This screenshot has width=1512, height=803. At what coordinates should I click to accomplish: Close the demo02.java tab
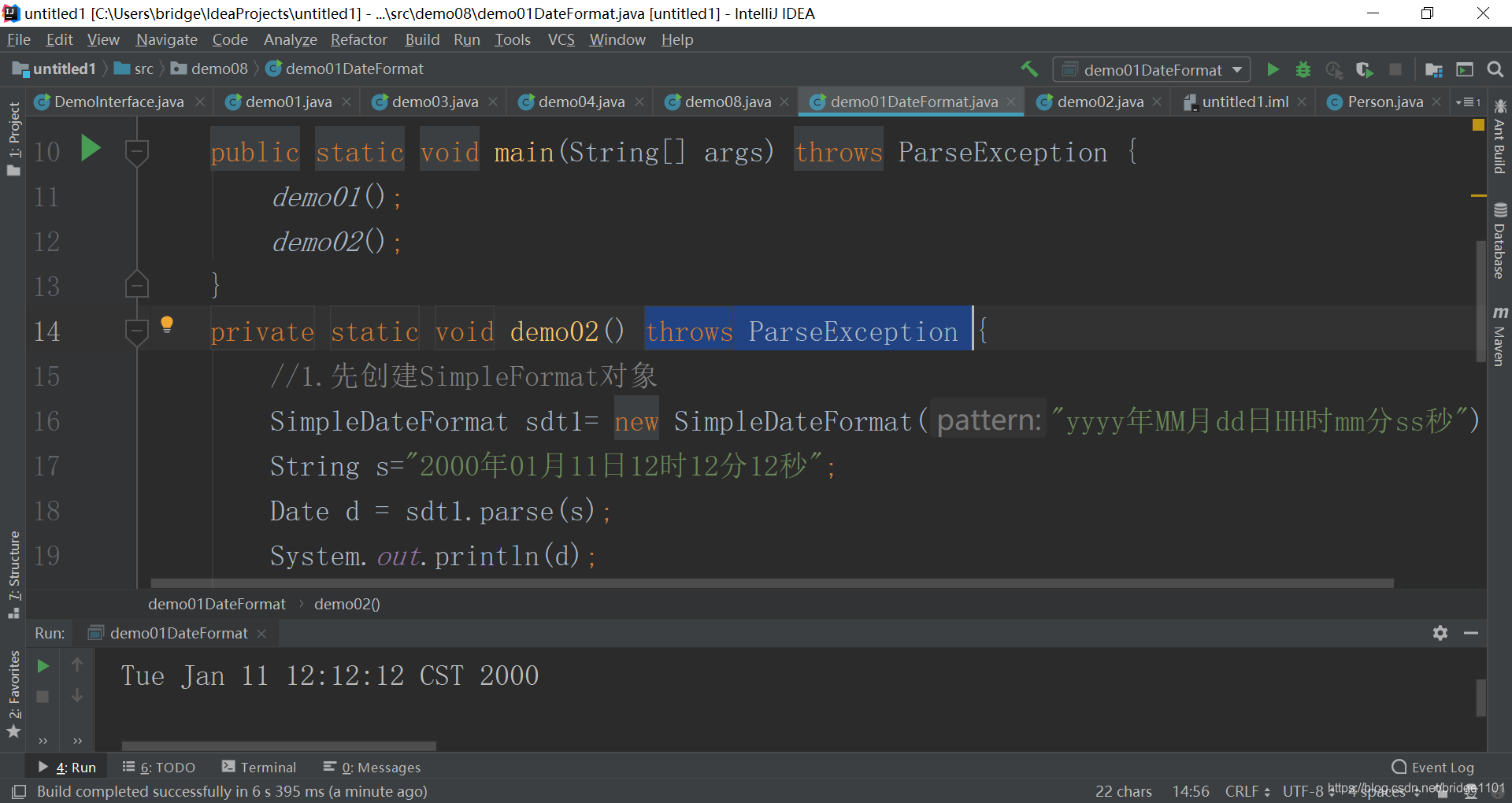click(1157, 102)
